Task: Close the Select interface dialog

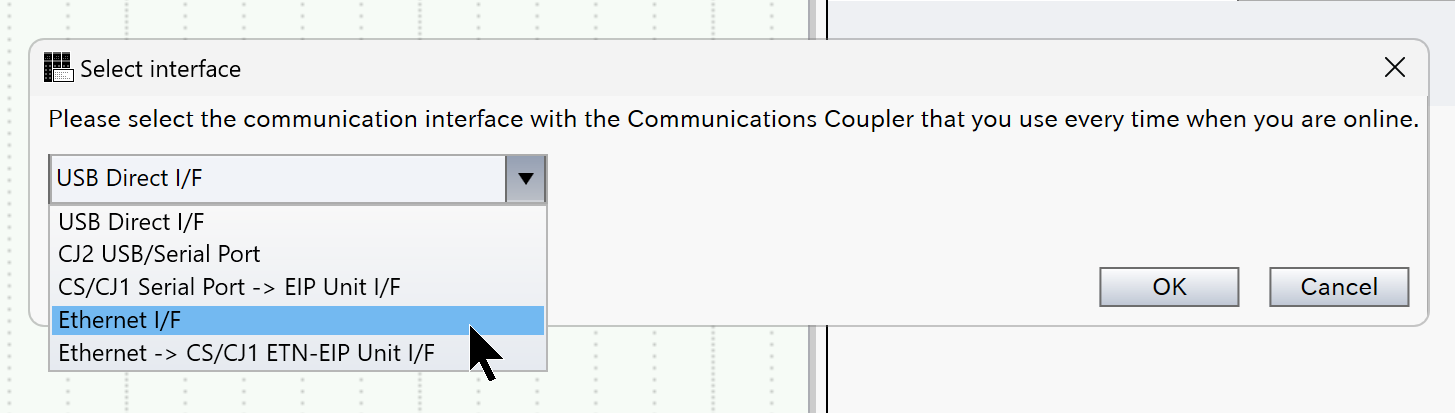Action: click(1394, 68)
